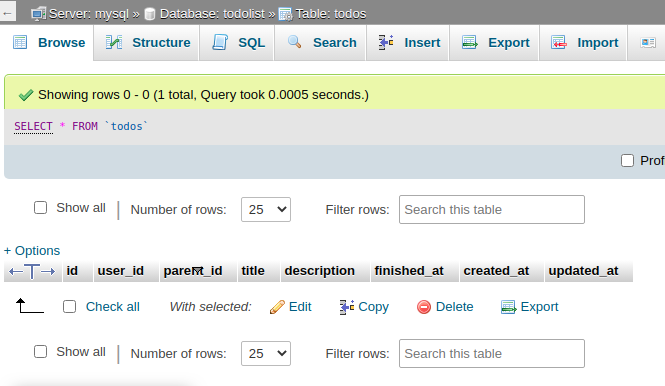
Task: Click the table icon in breadcrumb
Action: 285,14
